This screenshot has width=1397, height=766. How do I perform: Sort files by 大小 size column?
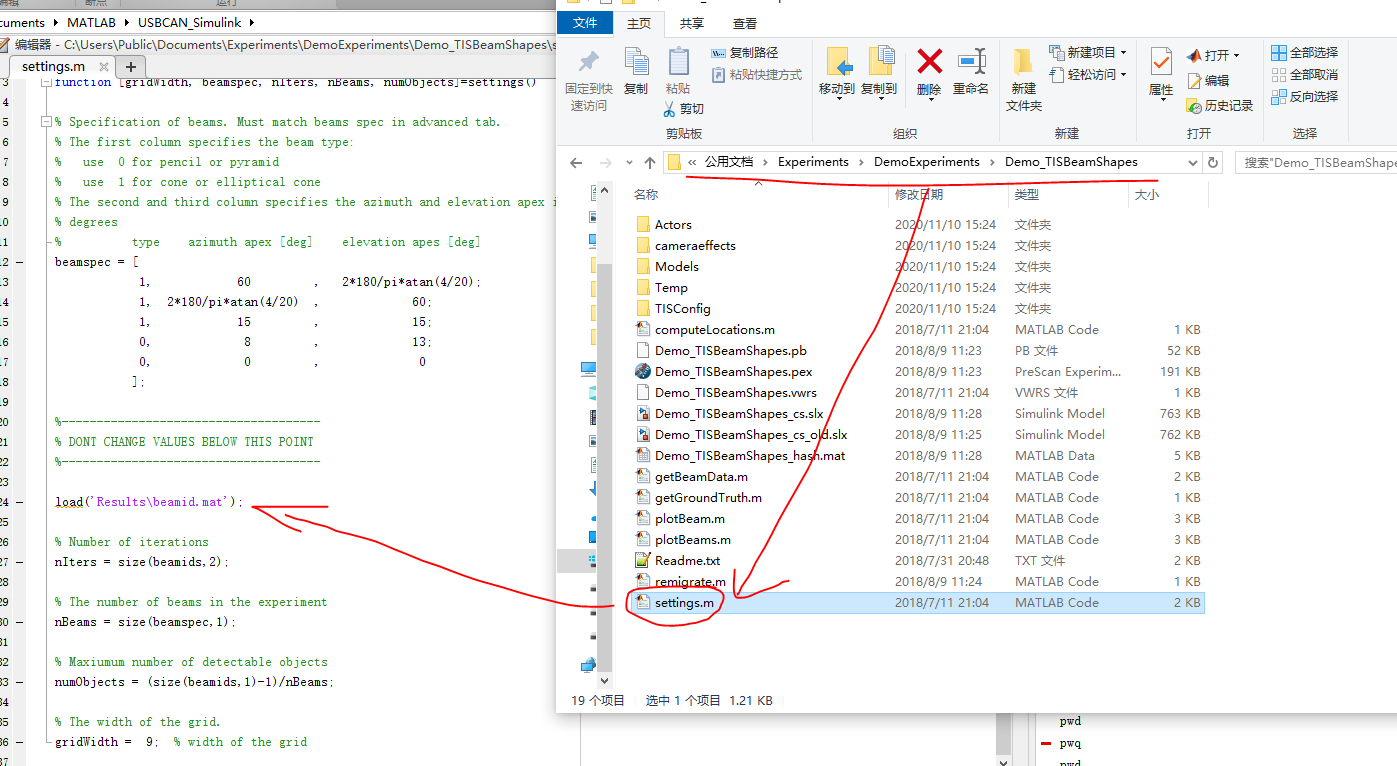tap(1147, 195)
